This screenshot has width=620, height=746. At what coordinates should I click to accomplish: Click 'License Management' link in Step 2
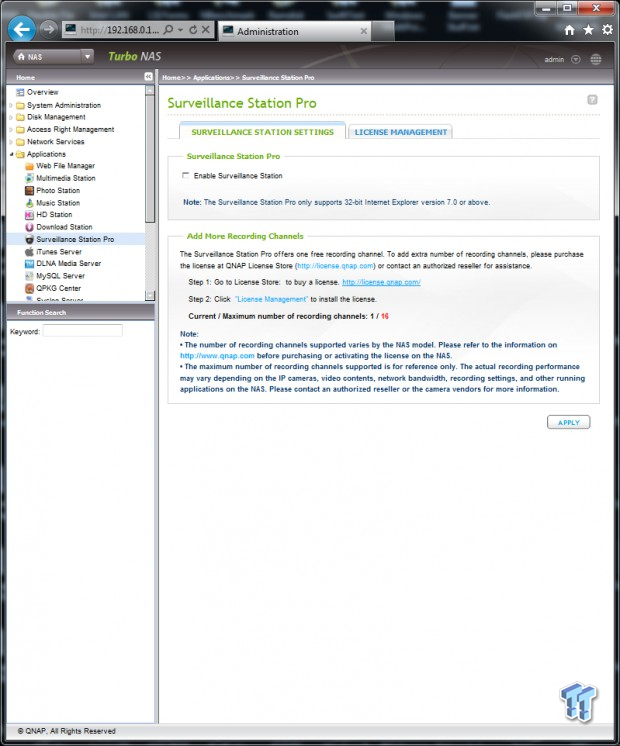tap(272, 299)
